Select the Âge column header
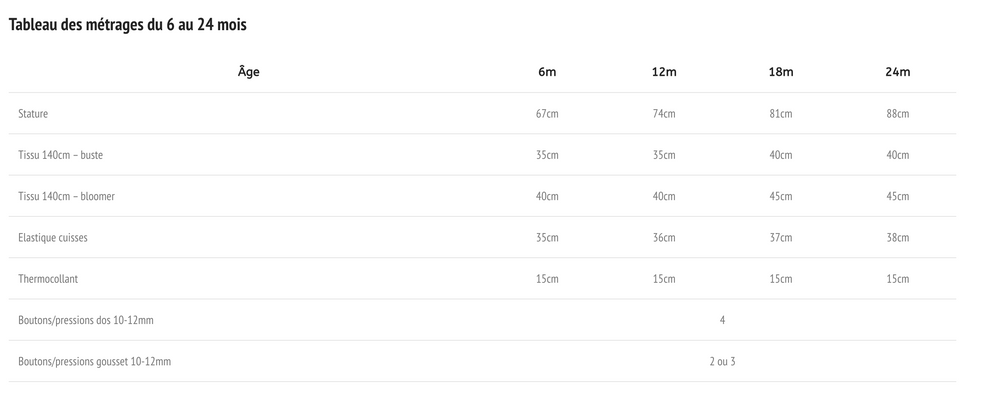Image resolution: width=1000 pixels, height=409 pixels. 249,71
